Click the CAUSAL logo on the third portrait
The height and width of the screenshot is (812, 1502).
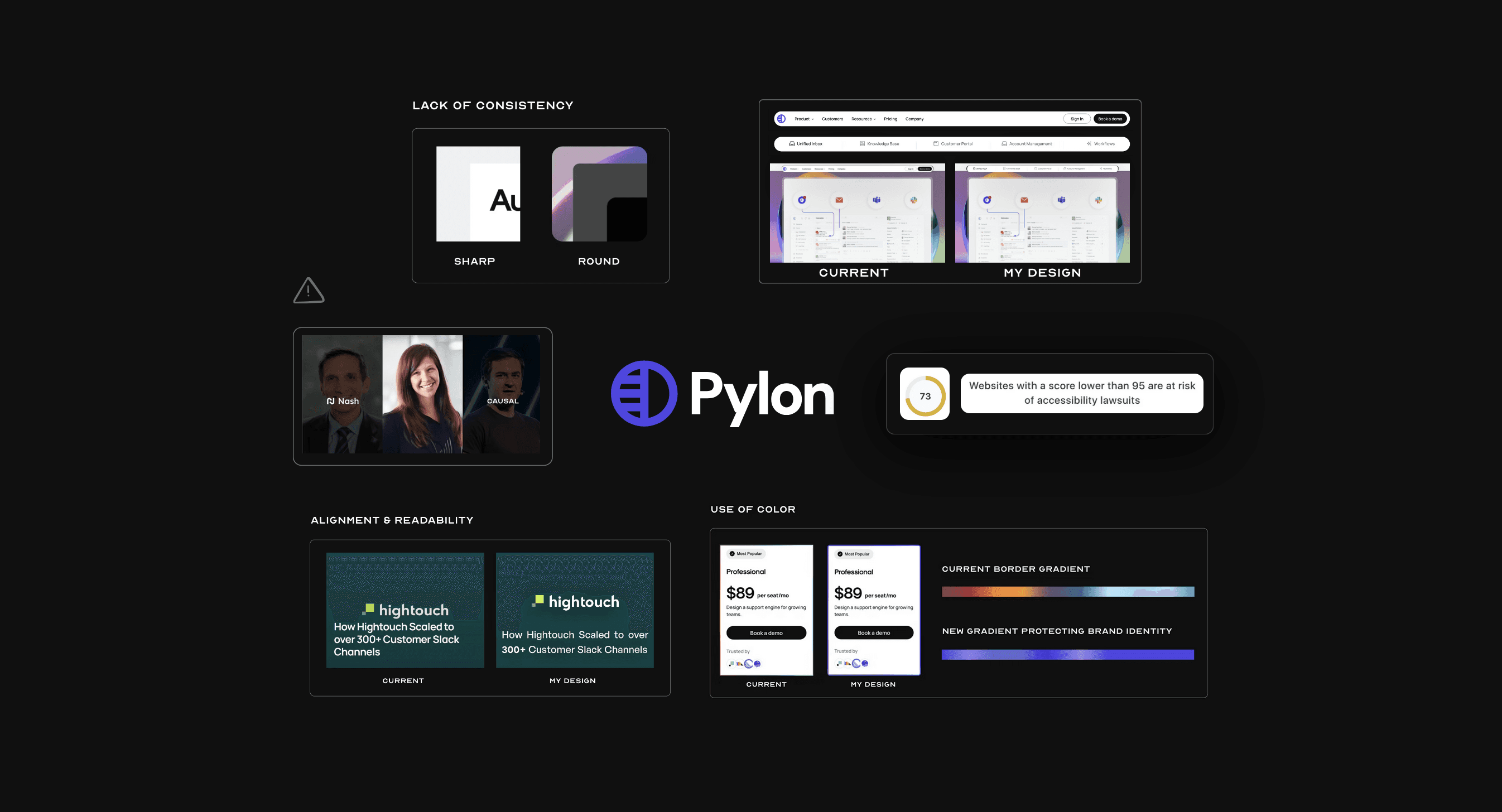[x=503, y=401]
